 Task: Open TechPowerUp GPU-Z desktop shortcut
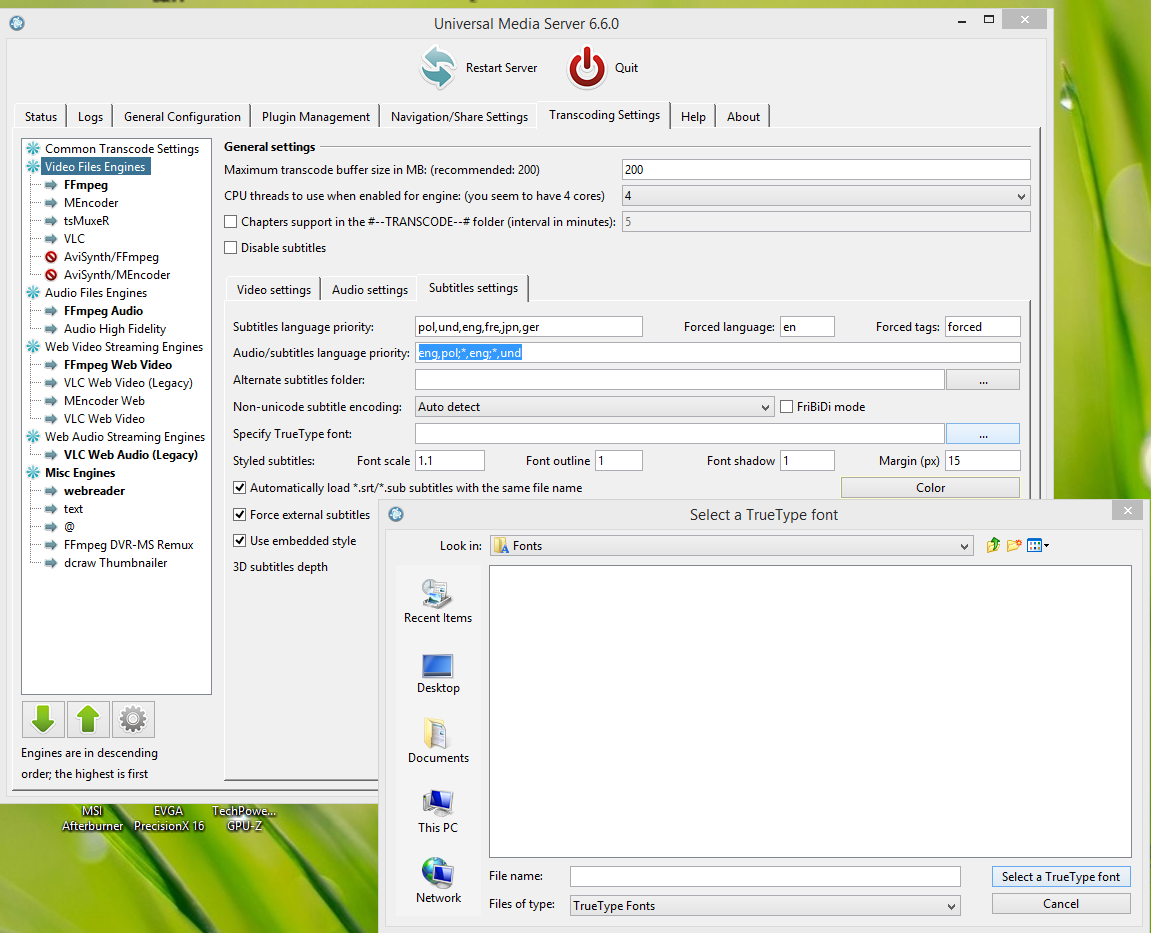coord(244,818)
